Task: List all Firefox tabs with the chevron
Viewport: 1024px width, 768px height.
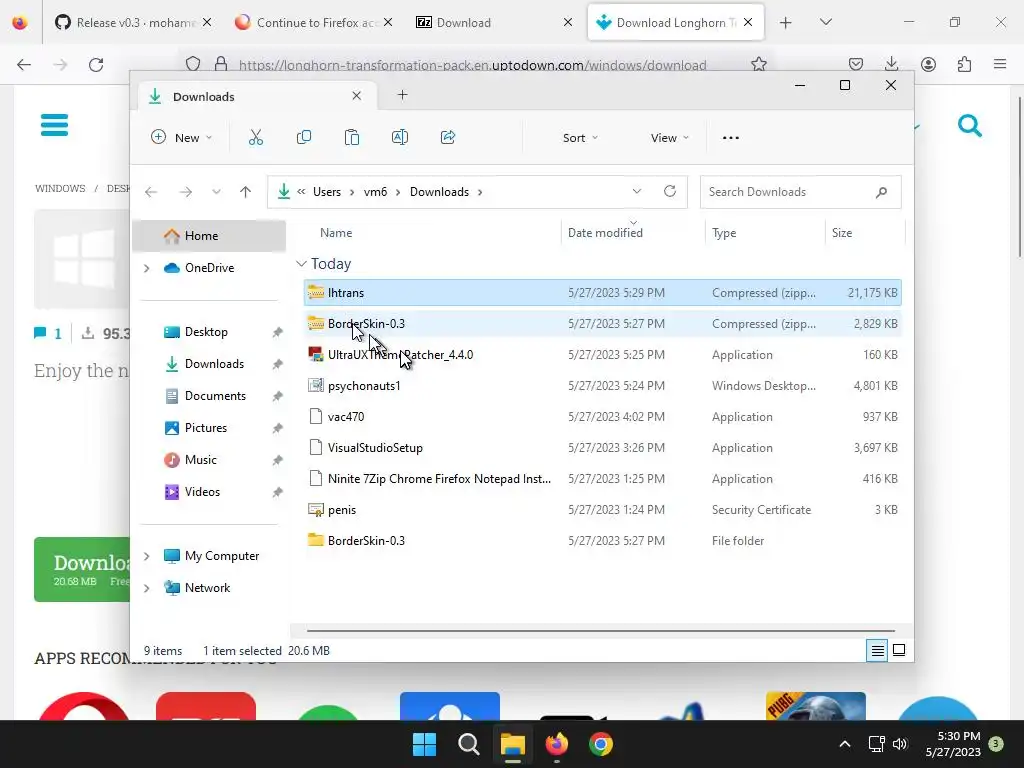Action: (x=825, y=22)
